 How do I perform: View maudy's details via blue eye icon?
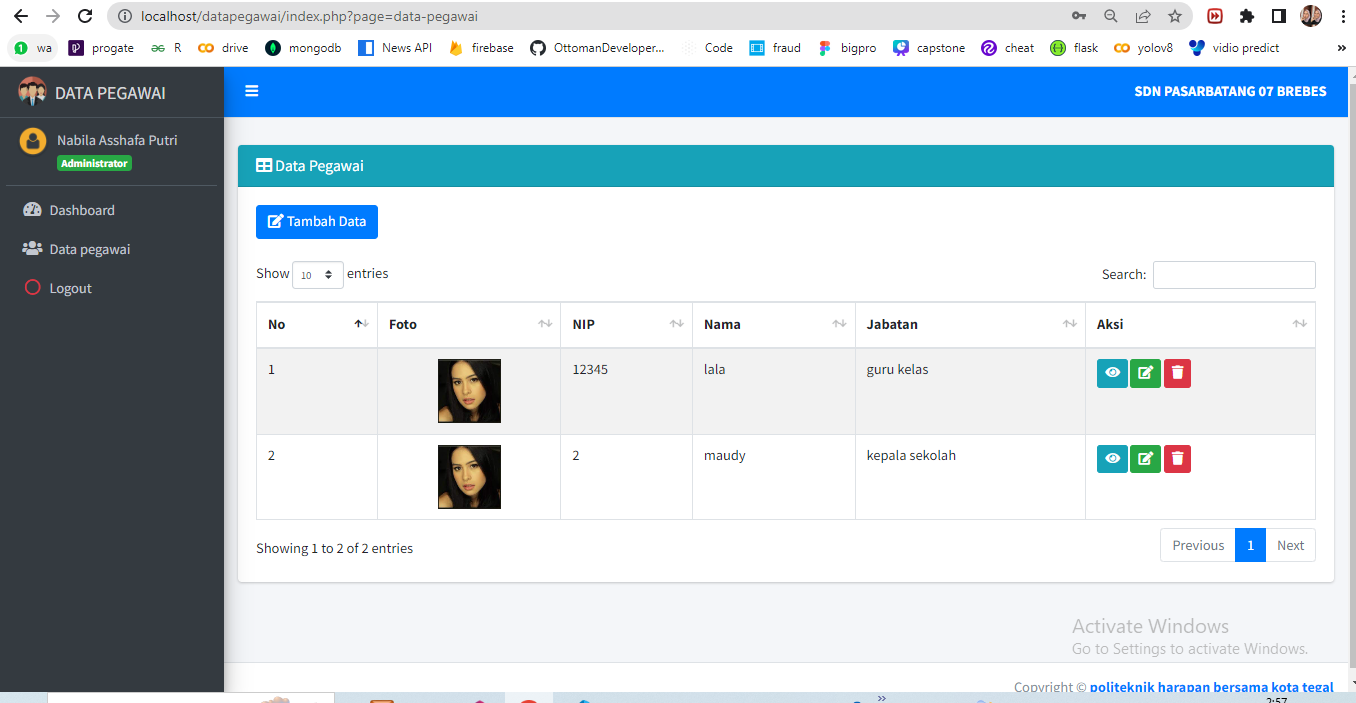pos(1112,458)
